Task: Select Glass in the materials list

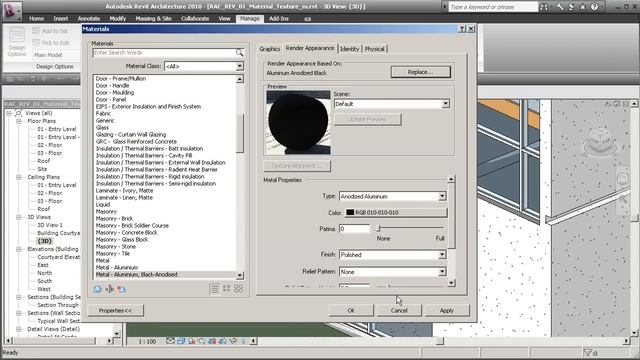Action: pos(102,128)
